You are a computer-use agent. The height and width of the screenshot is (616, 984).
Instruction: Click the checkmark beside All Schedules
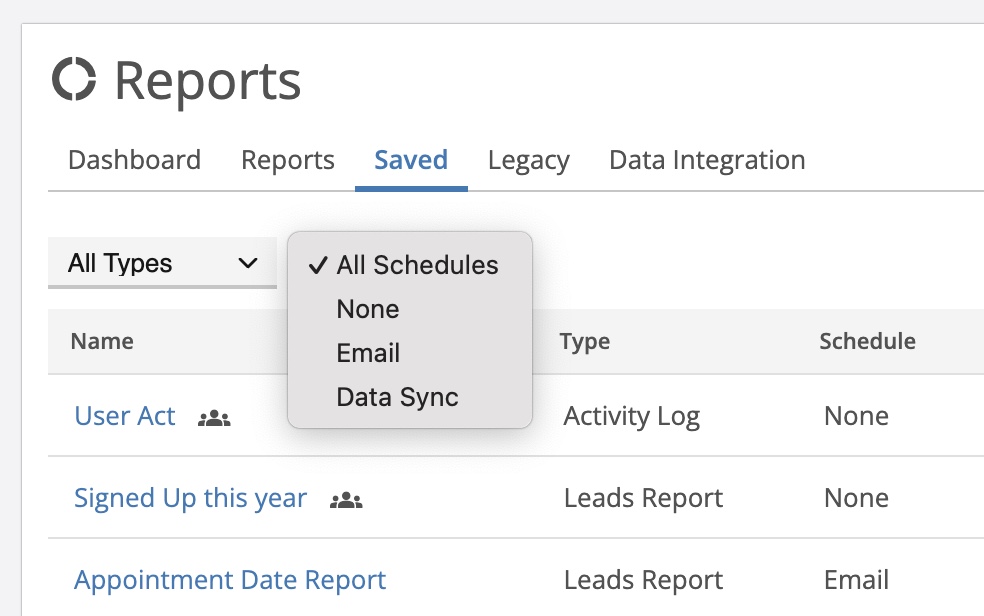tap(318, 265)
